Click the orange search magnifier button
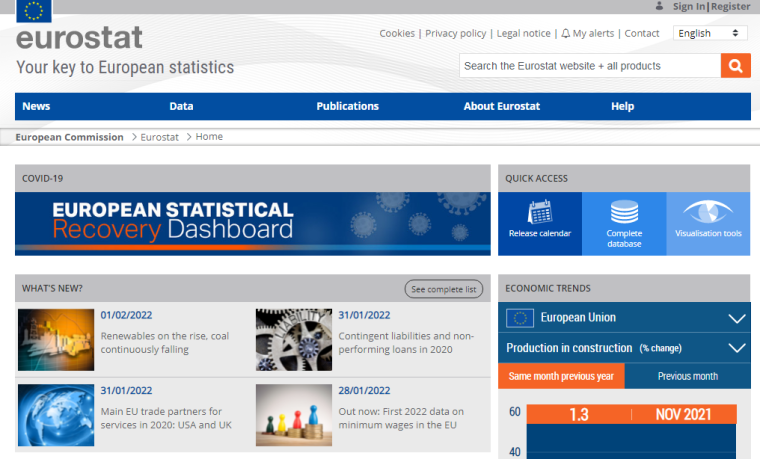760x459 pixels. [x=735, y=66]
